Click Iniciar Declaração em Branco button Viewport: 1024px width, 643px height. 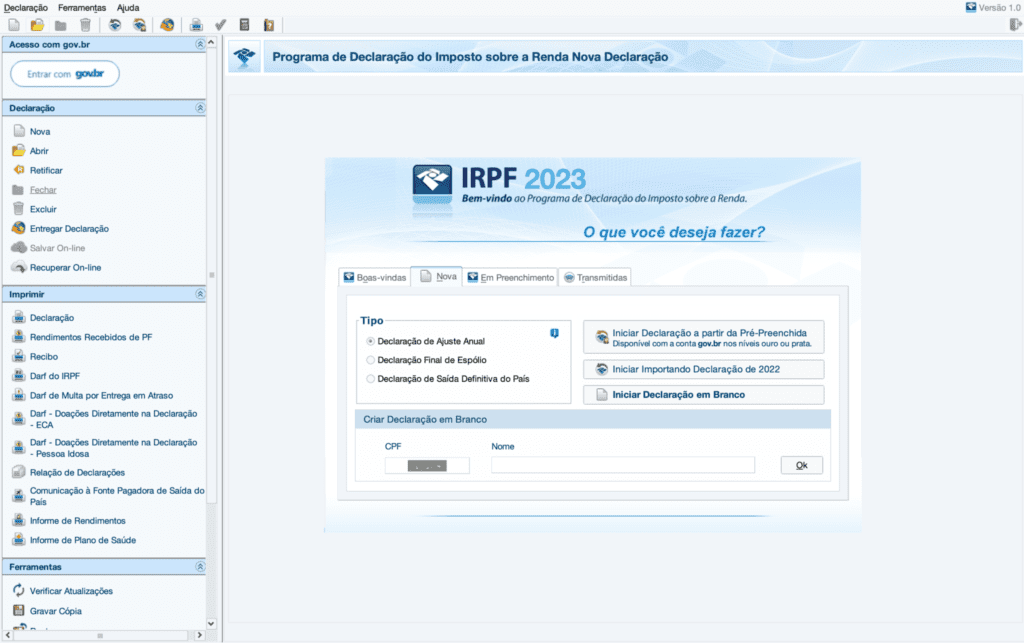703,395
